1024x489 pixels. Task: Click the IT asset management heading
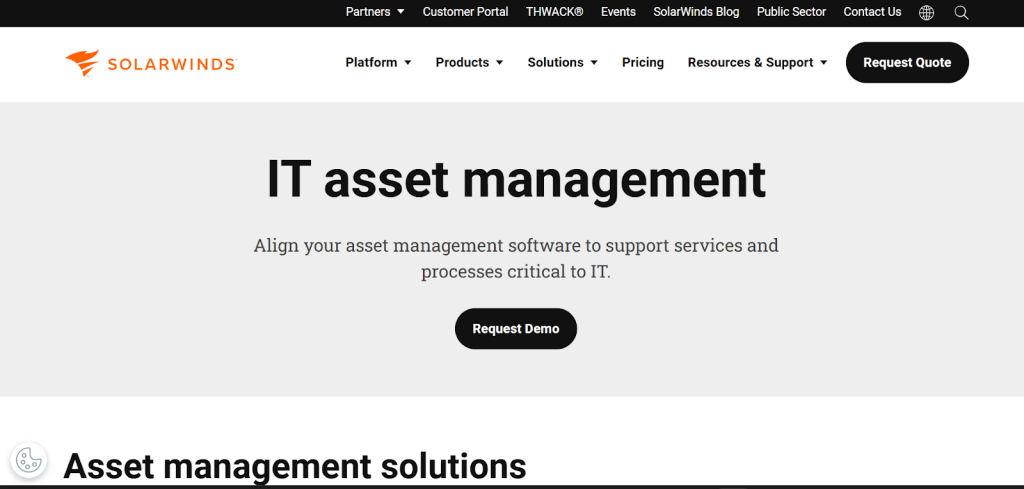coord(516,180)
